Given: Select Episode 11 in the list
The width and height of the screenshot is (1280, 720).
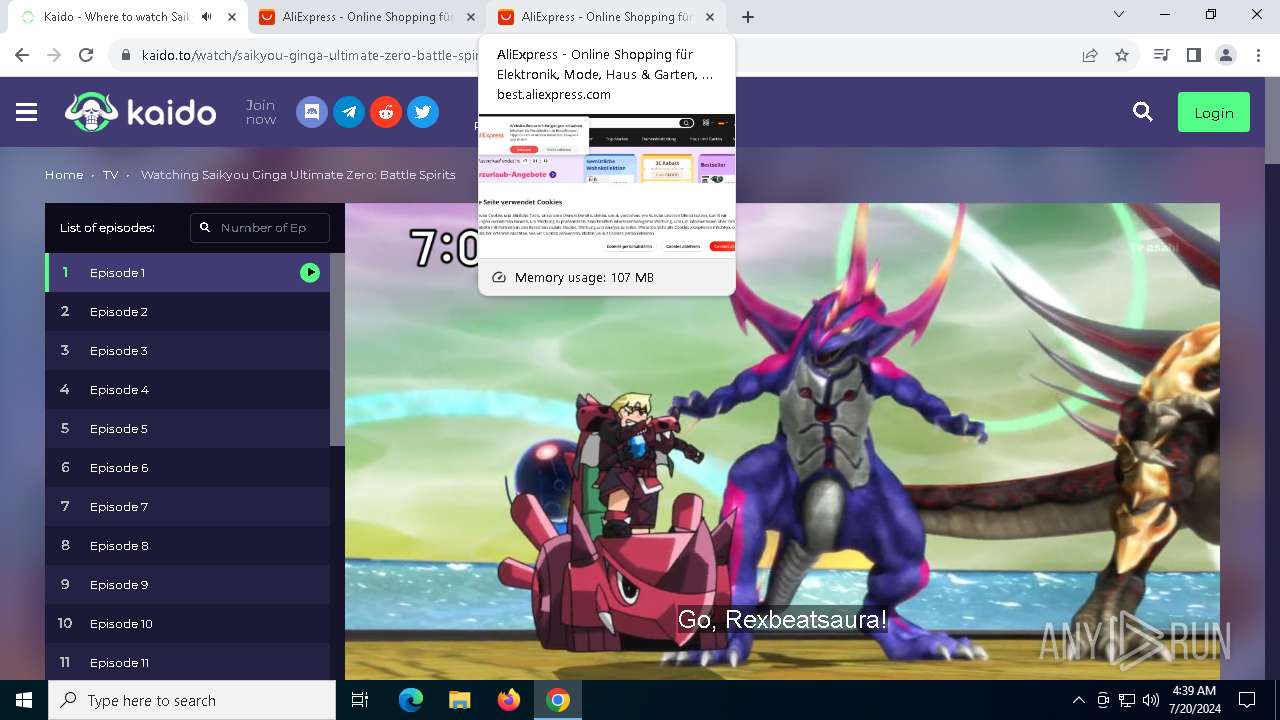Looking at the screenshot, I should click(x=187, y=662).
